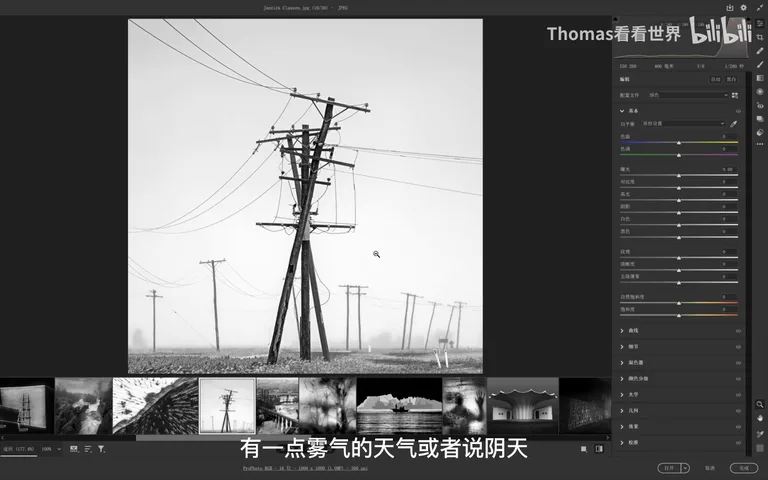Toggle visibility eye of 基本 panel
The height and width of the screenshot is (480, 768).
738,111
